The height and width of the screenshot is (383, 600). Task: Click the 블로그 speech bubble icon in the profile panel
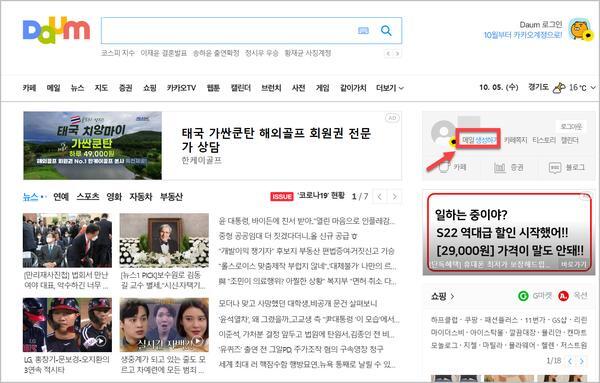click(x=555, y=167)
